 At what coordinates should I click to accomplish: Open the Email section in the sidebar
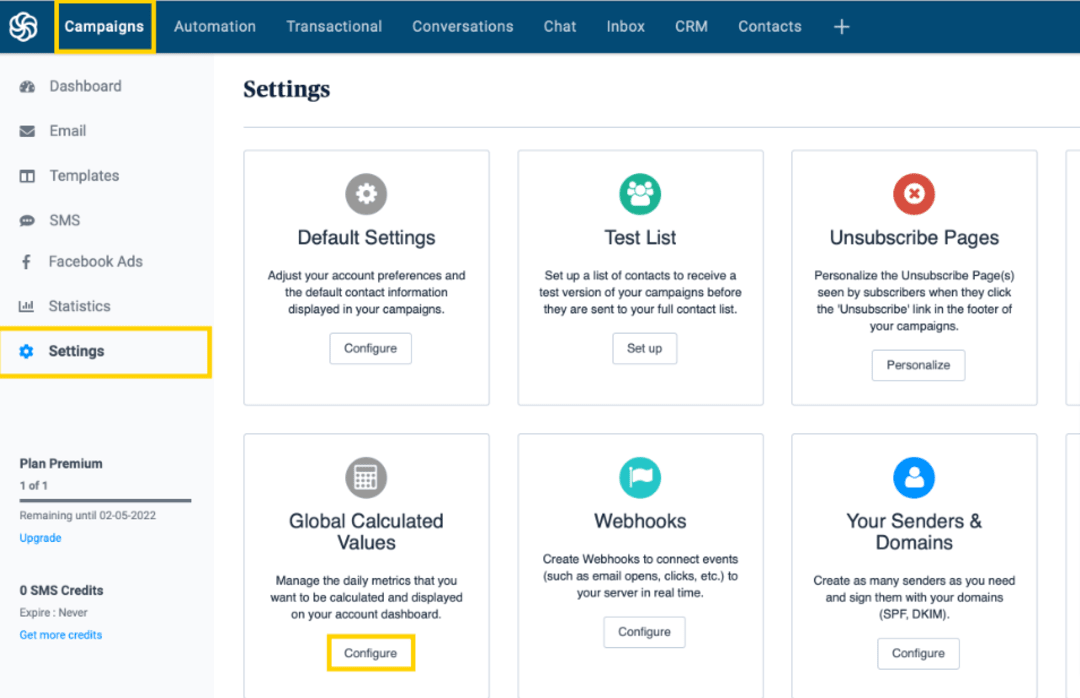pyautogui.click(x=68, y=130)
